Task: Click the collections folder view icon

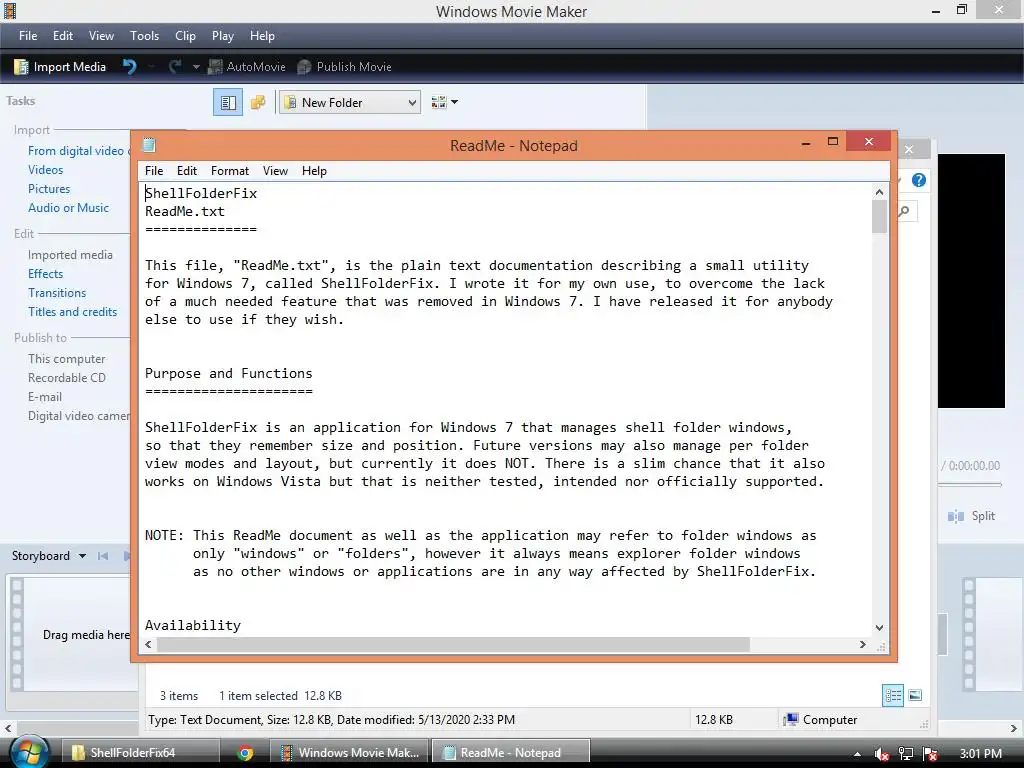Action: pyautogui.click(x=259, y=103)
